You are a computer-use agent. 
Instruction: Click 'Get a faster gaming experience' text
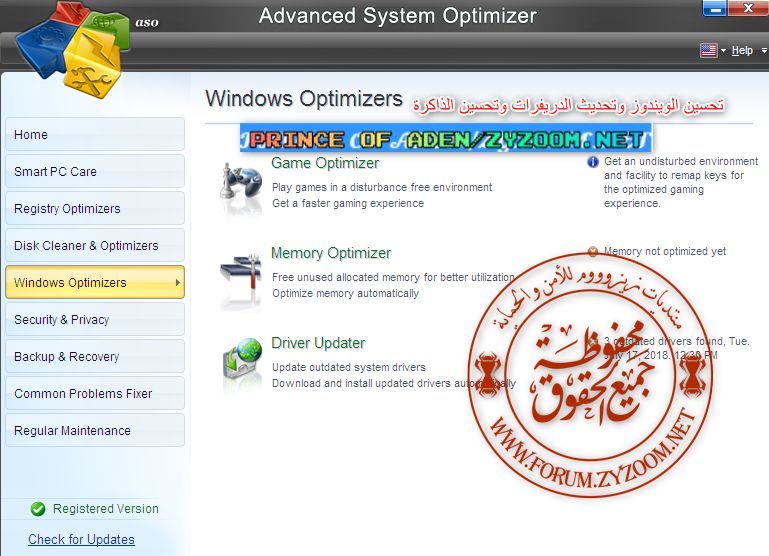tap(348, 203)
